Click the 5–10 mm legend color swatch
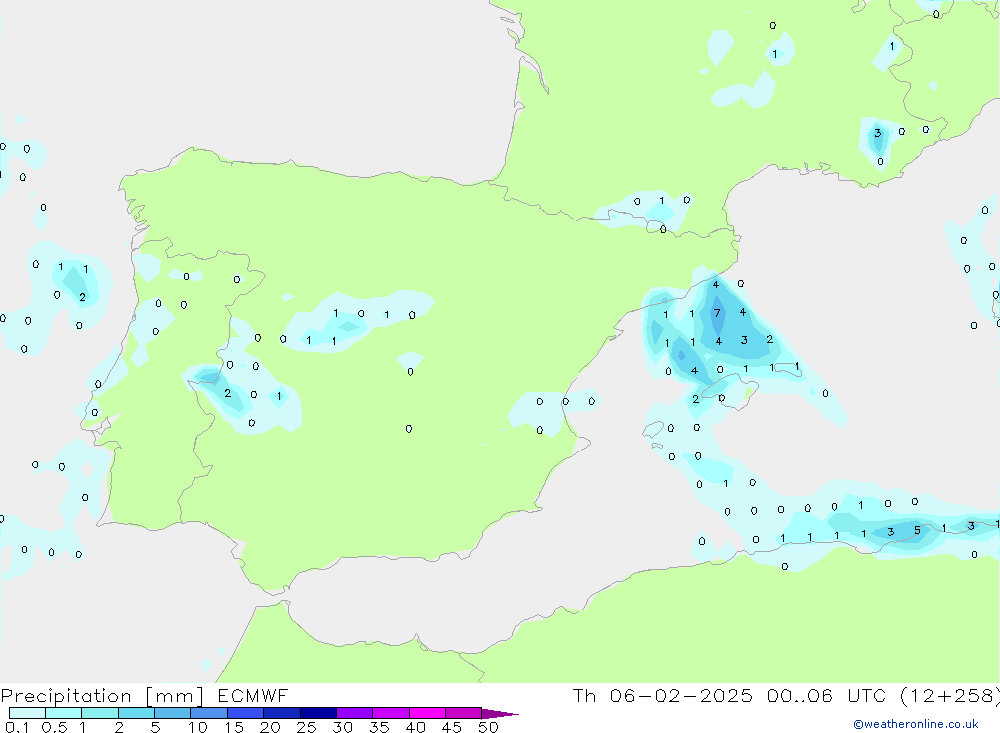This screenshot has height=733, width=1000. click(172, 713)
